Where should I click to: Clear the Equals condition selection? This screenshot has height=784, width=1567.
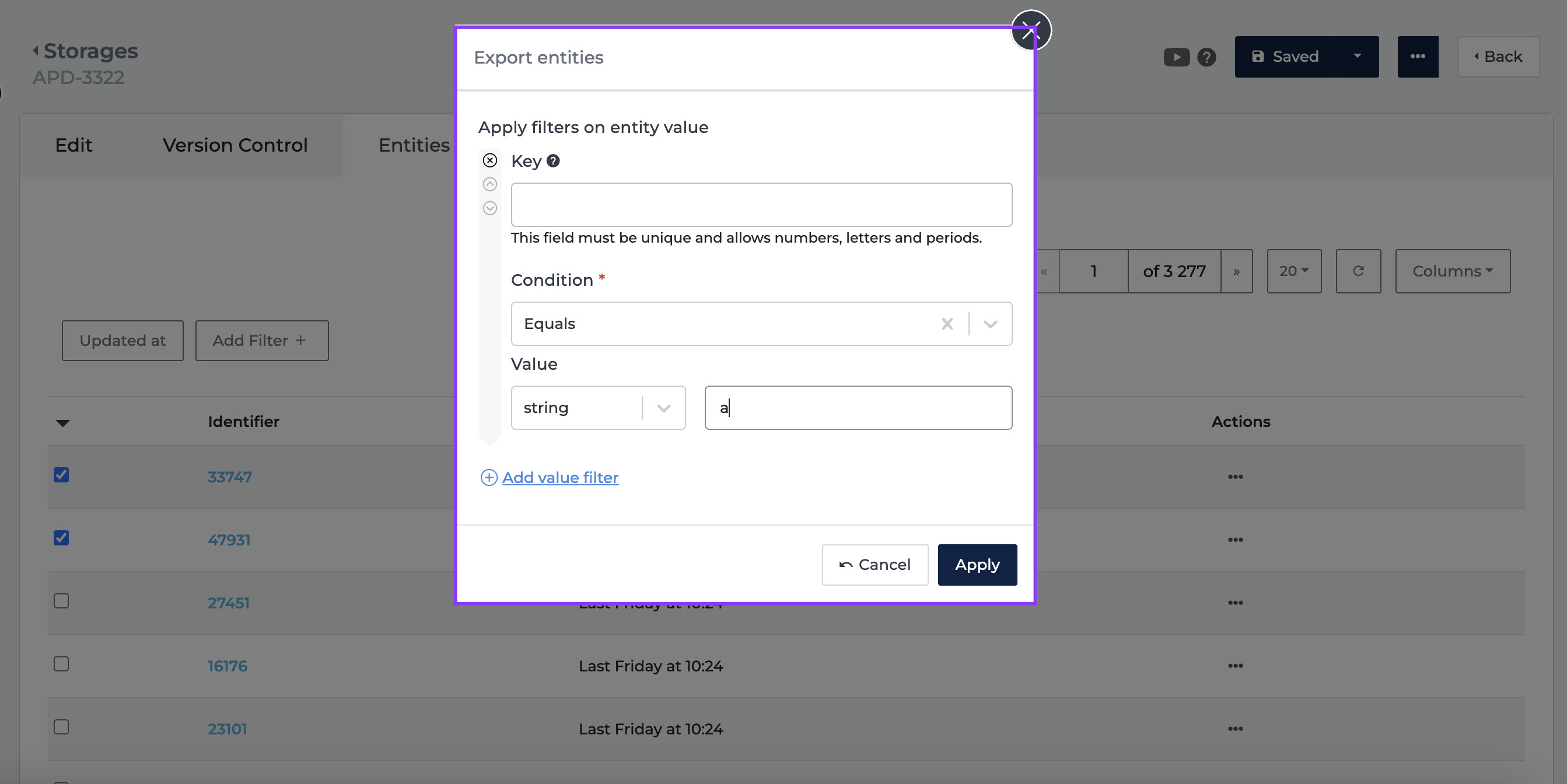pyautogui.click(x=947, y=324)
